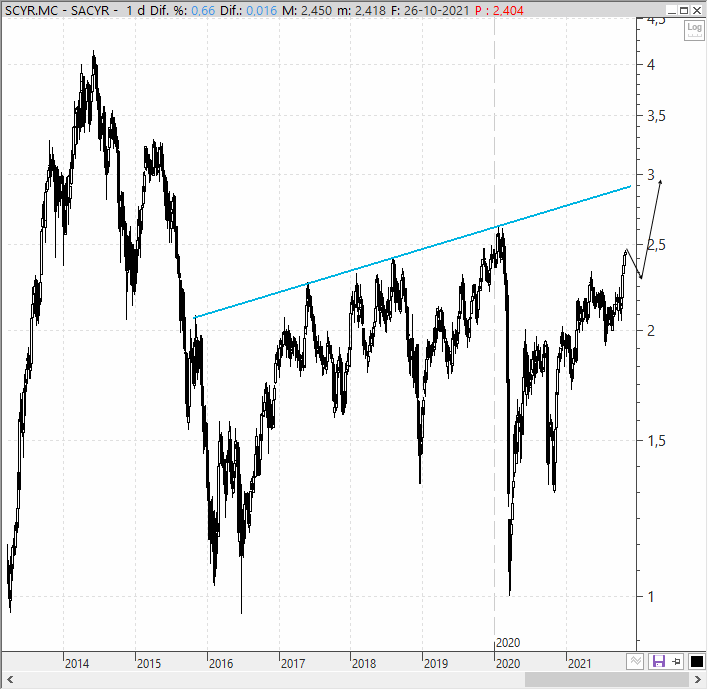Click the max price value 2,450
This screenshot has height=690, width=708.
[317, 10]
